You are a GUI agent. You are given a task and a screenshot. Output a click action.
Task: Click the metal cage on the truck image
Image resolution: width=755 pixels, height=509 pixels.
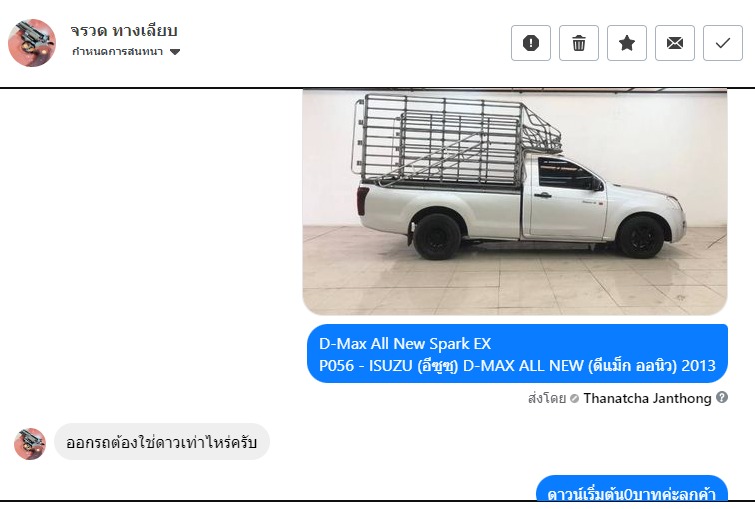tap(455, 140)
